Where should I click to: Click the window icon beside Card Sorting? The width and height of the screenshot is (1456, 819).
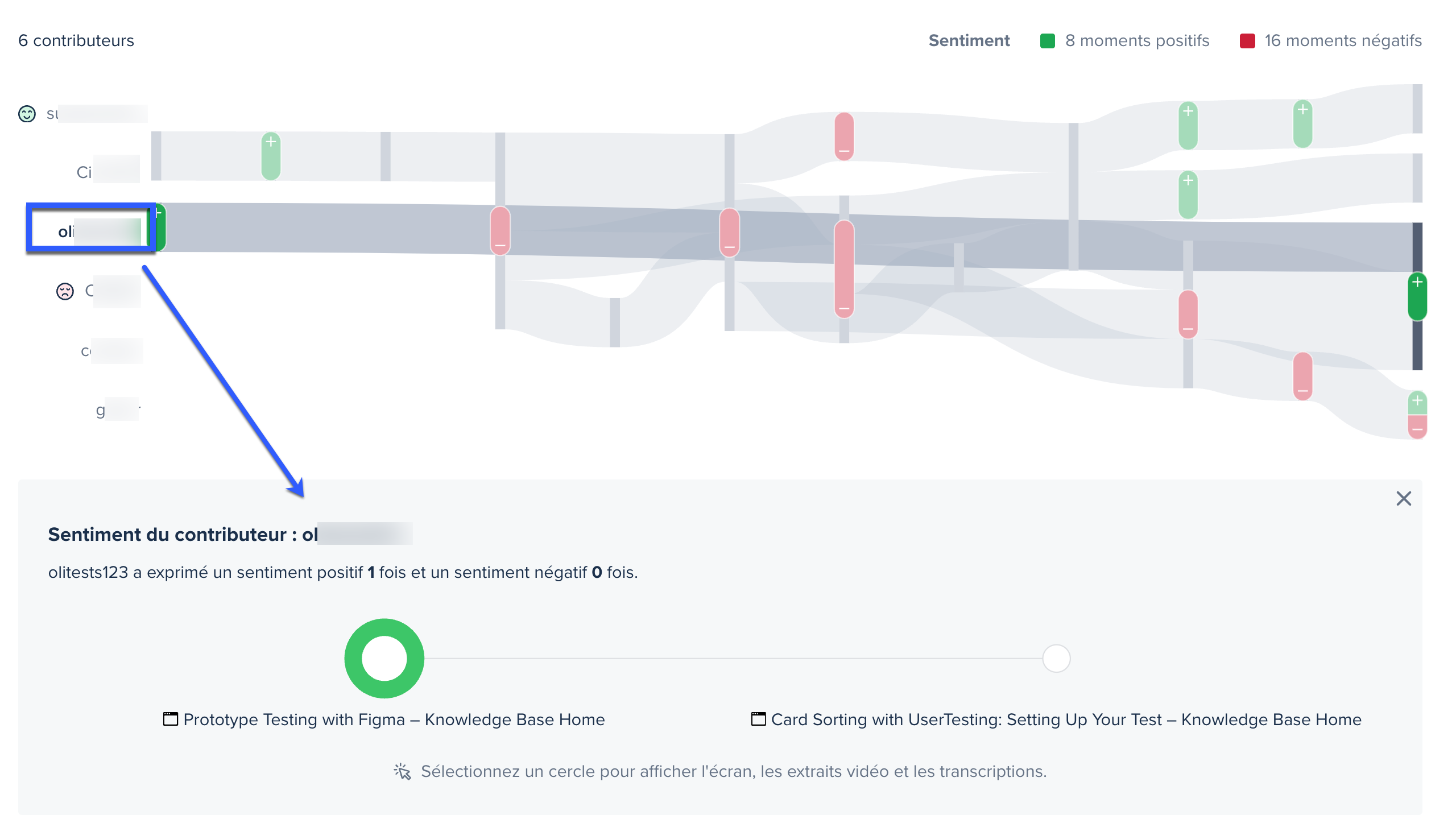click(758, 719)
